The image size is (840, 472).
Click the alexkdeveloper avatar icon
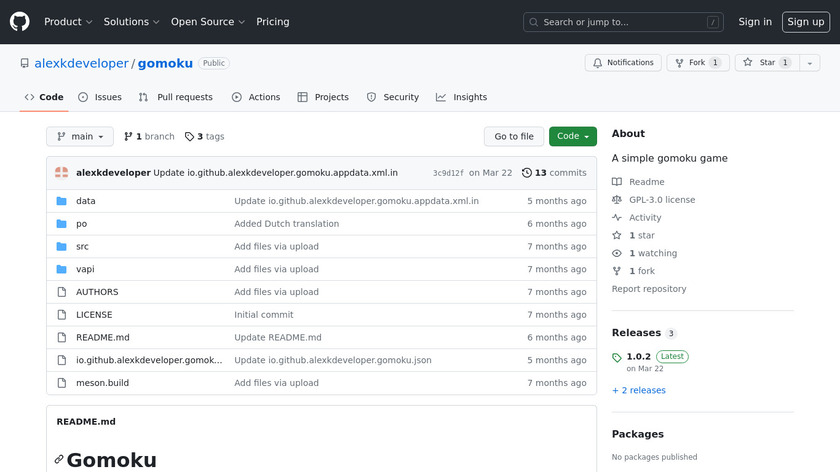tap(62, 173)
